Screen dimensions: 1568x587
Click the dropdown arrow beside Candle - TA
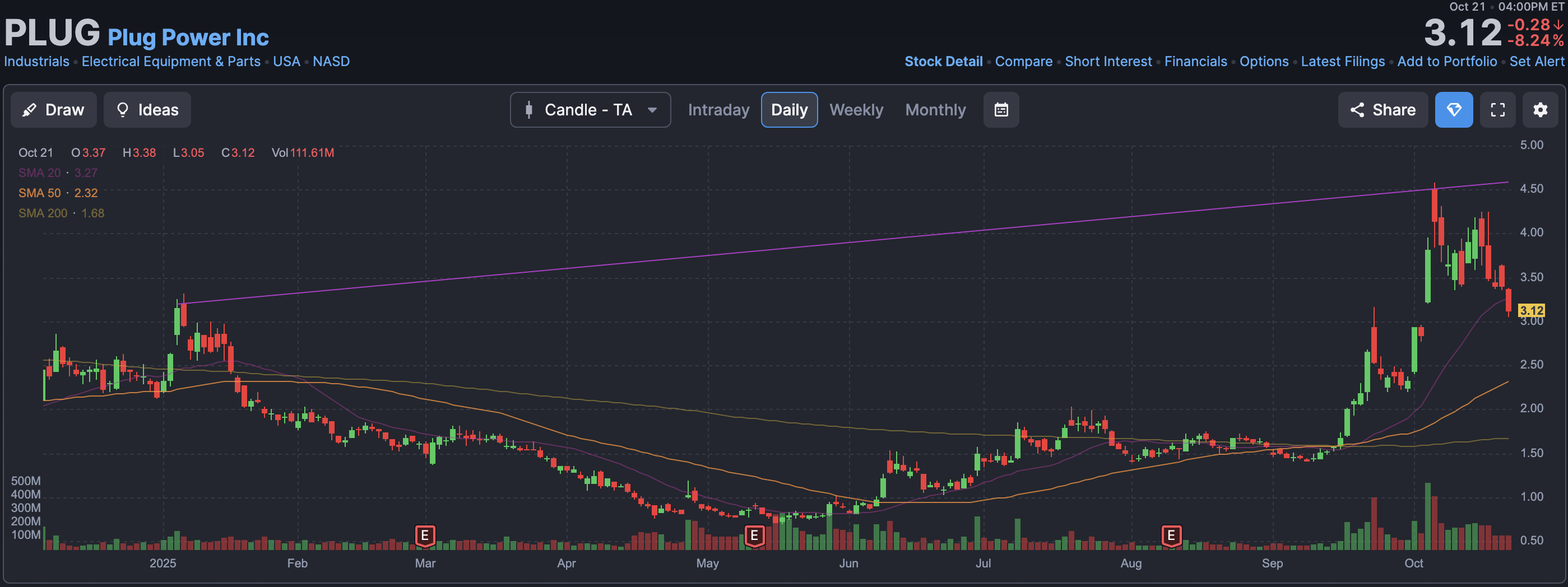[652, 110]
